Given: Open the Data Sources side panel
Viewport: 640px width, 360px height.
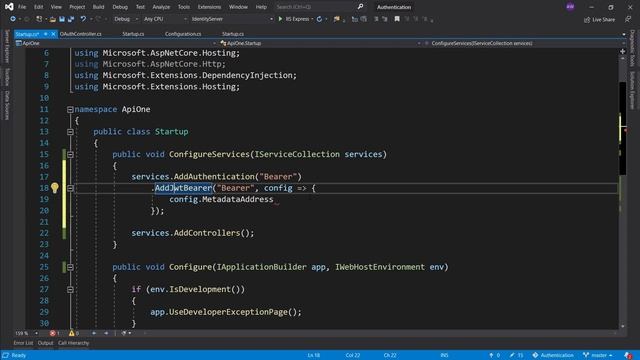Looking at the screenshot, I should point(7,105).
